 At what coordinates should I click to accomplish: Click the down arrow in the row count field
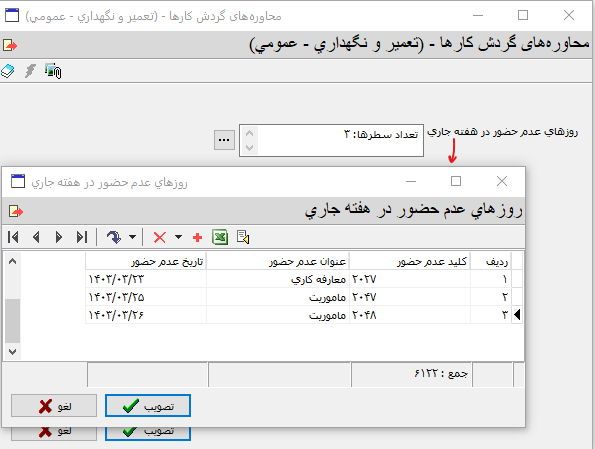(x=249, y=147)
